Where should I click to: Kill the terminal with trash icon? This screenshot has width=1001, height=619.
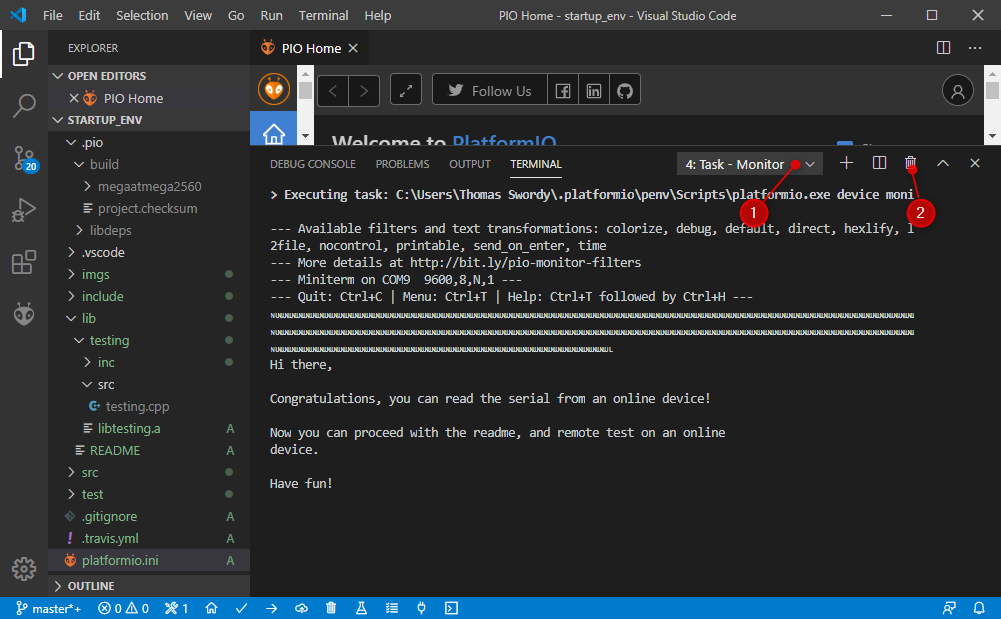(910, 163)
